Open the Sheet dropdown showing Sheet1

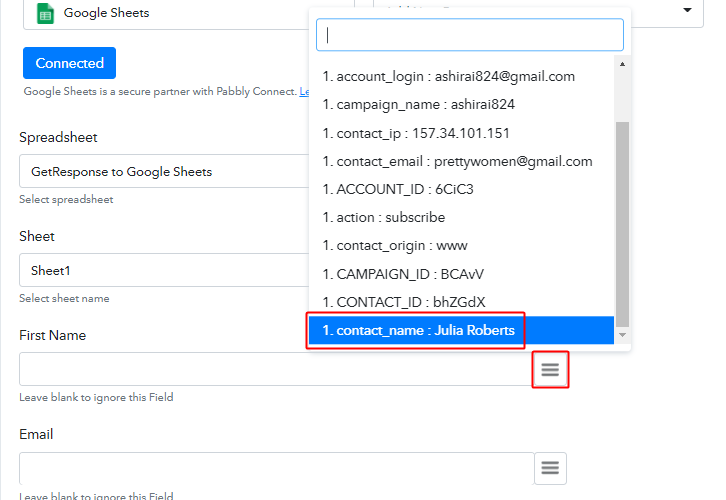[164, 270]
